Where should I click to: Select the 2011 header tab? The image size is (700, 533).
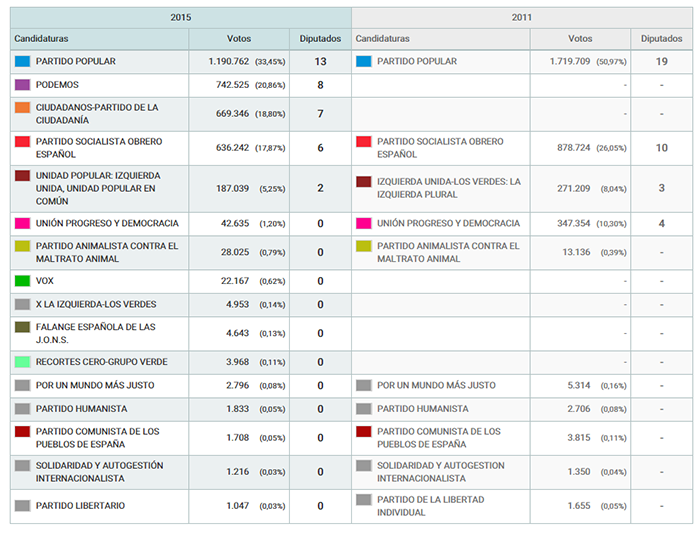[524, 17]
